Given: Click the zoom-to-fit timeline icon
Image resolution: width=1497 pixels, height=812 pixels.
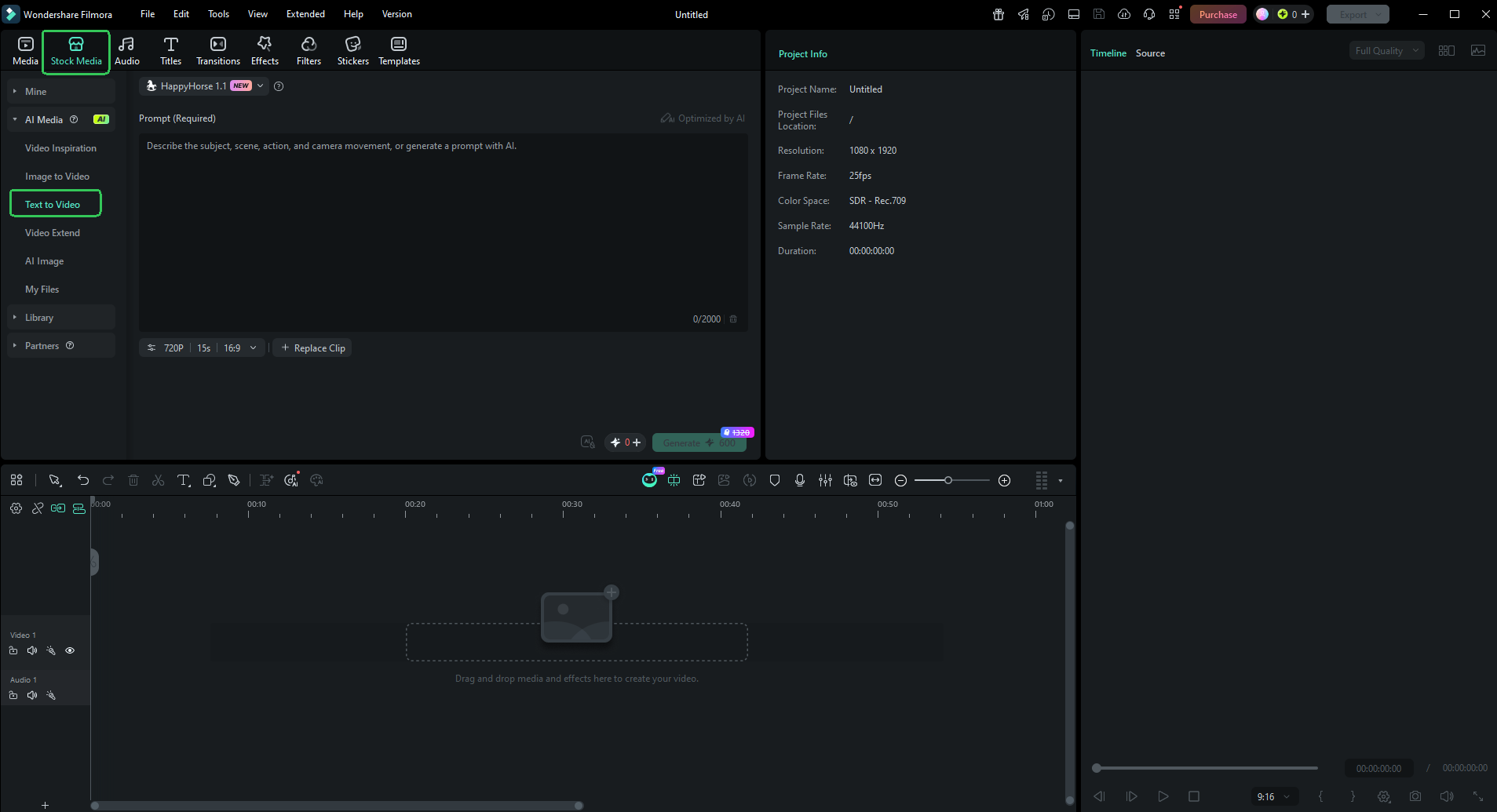Looking at the screenshot, I should [x=875, y=480].
